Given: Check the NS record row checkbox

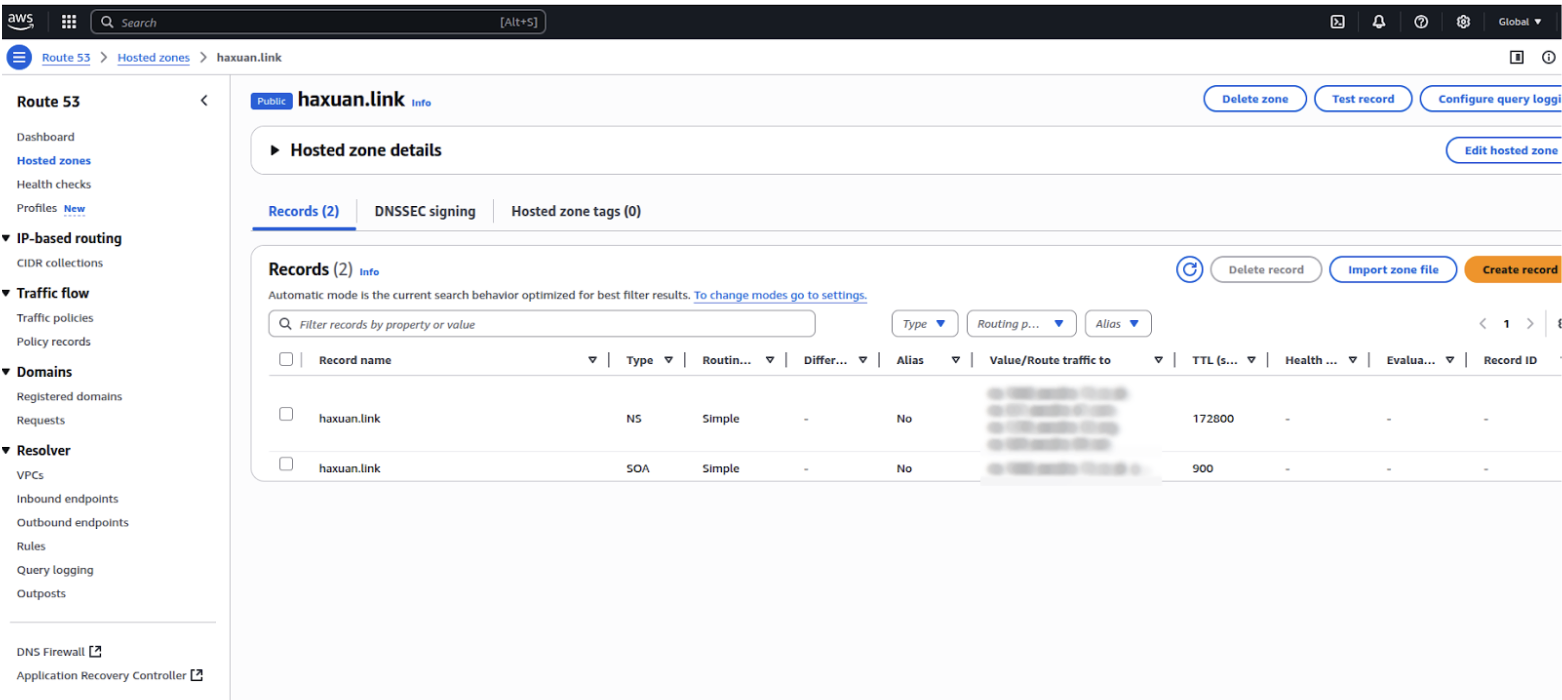Looking at the screenshot, I should tap(286, 414).
